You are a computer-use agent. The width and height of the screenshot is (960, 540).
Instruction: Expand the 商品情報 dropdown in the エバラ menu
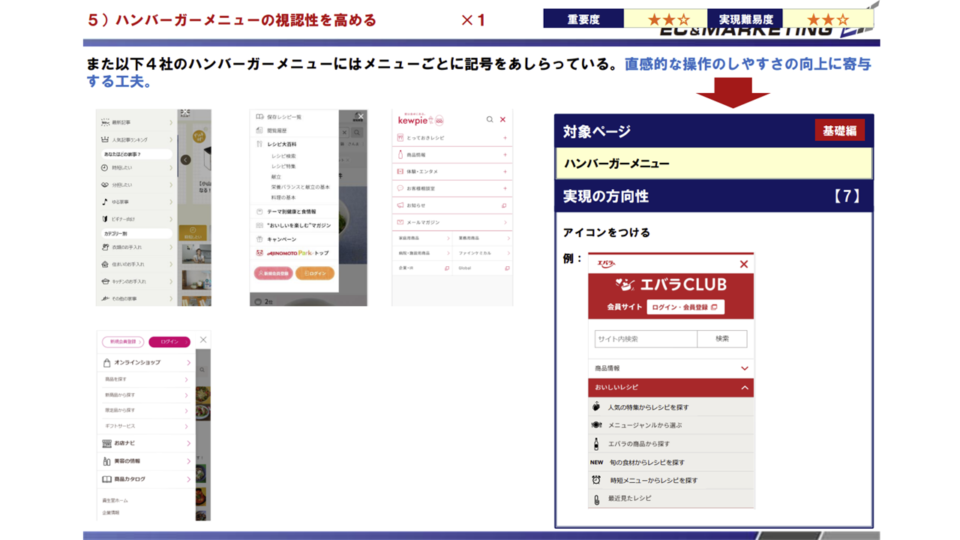(x=744, y=368)
